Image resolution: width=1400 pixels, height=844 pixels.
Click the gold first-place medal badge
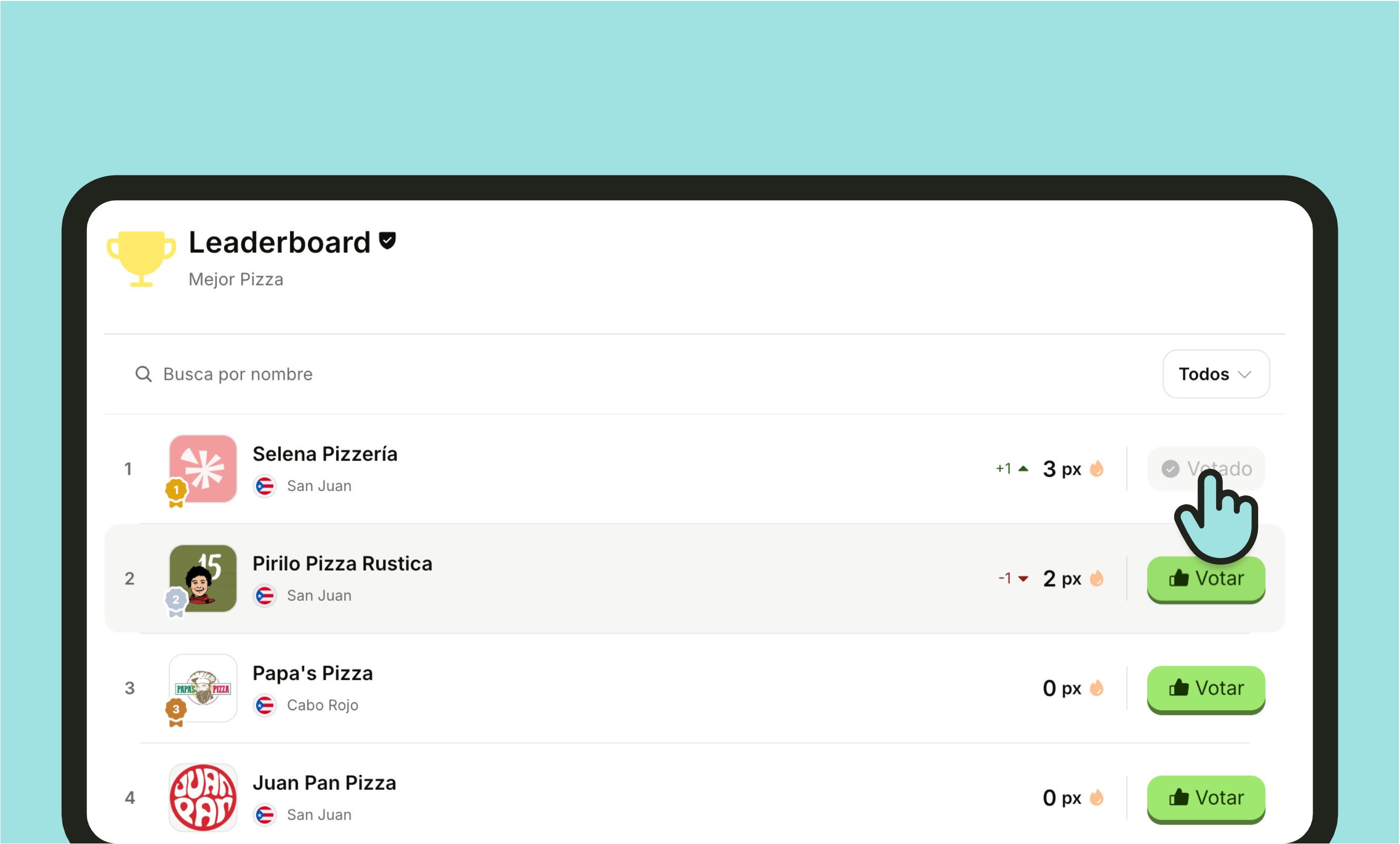coord(176,493)
